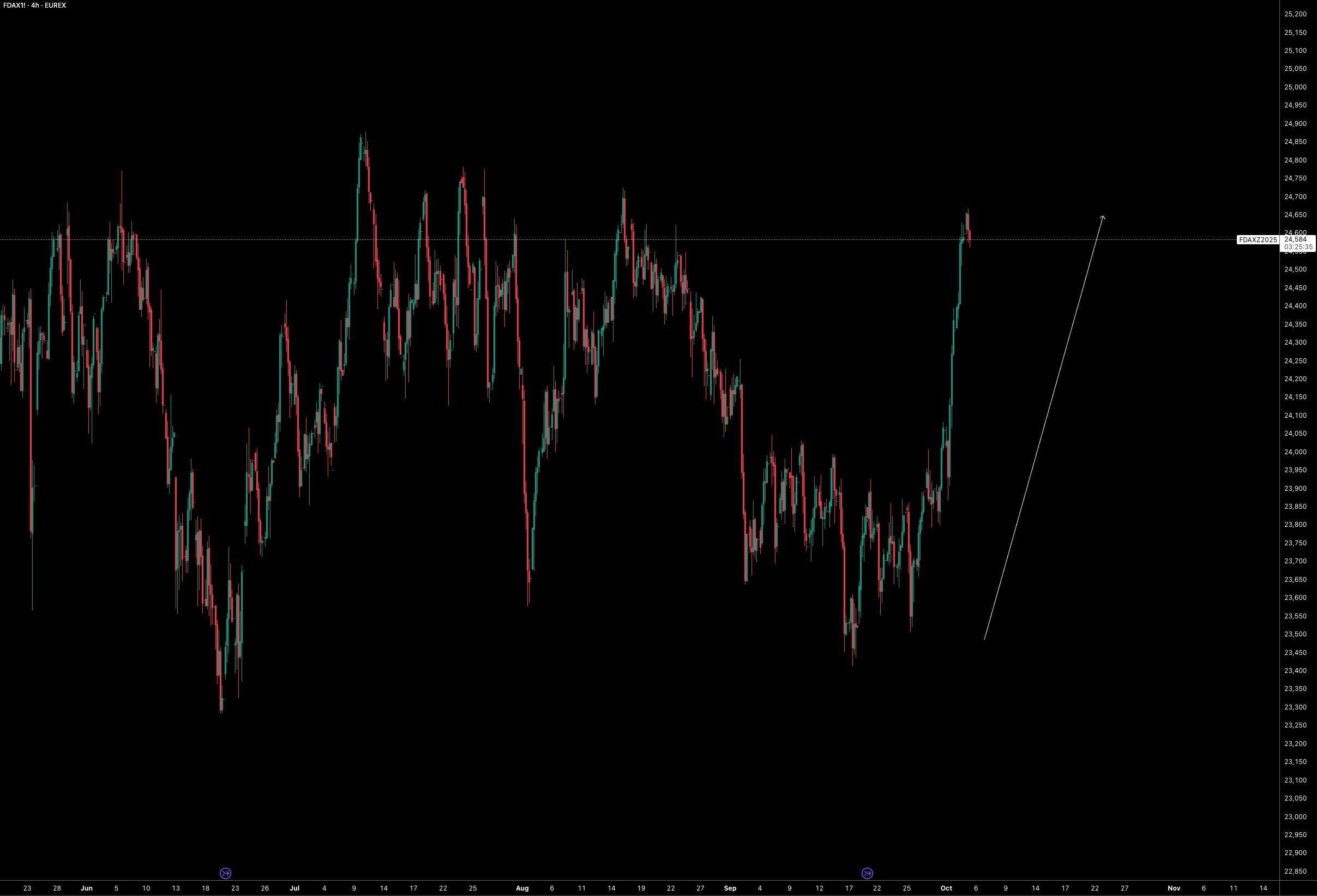
Task: Click the 23,000 level on price axis
Action: coord(1295,817)
